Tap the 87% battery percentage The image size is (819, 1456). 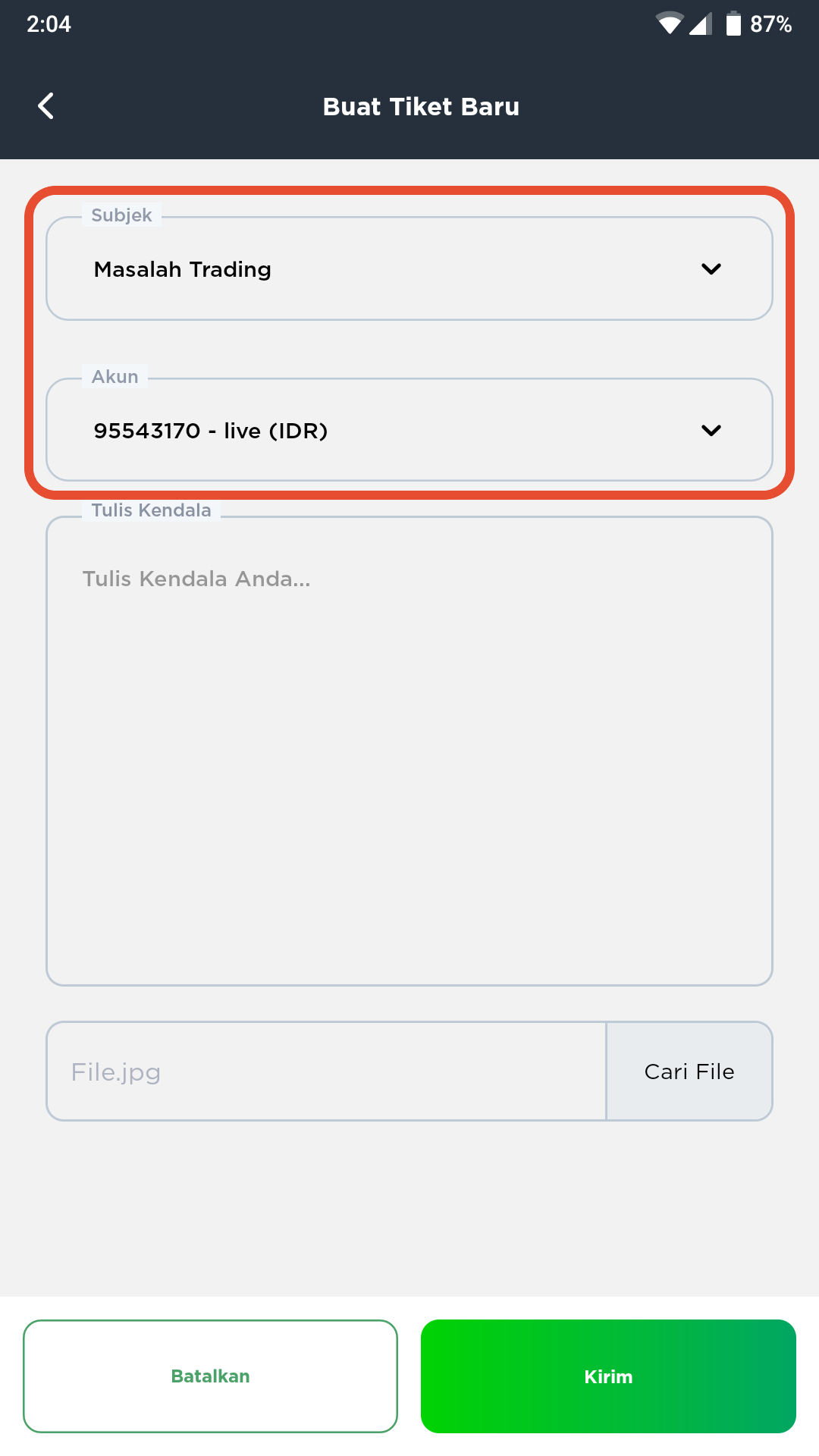click(770, 24)
